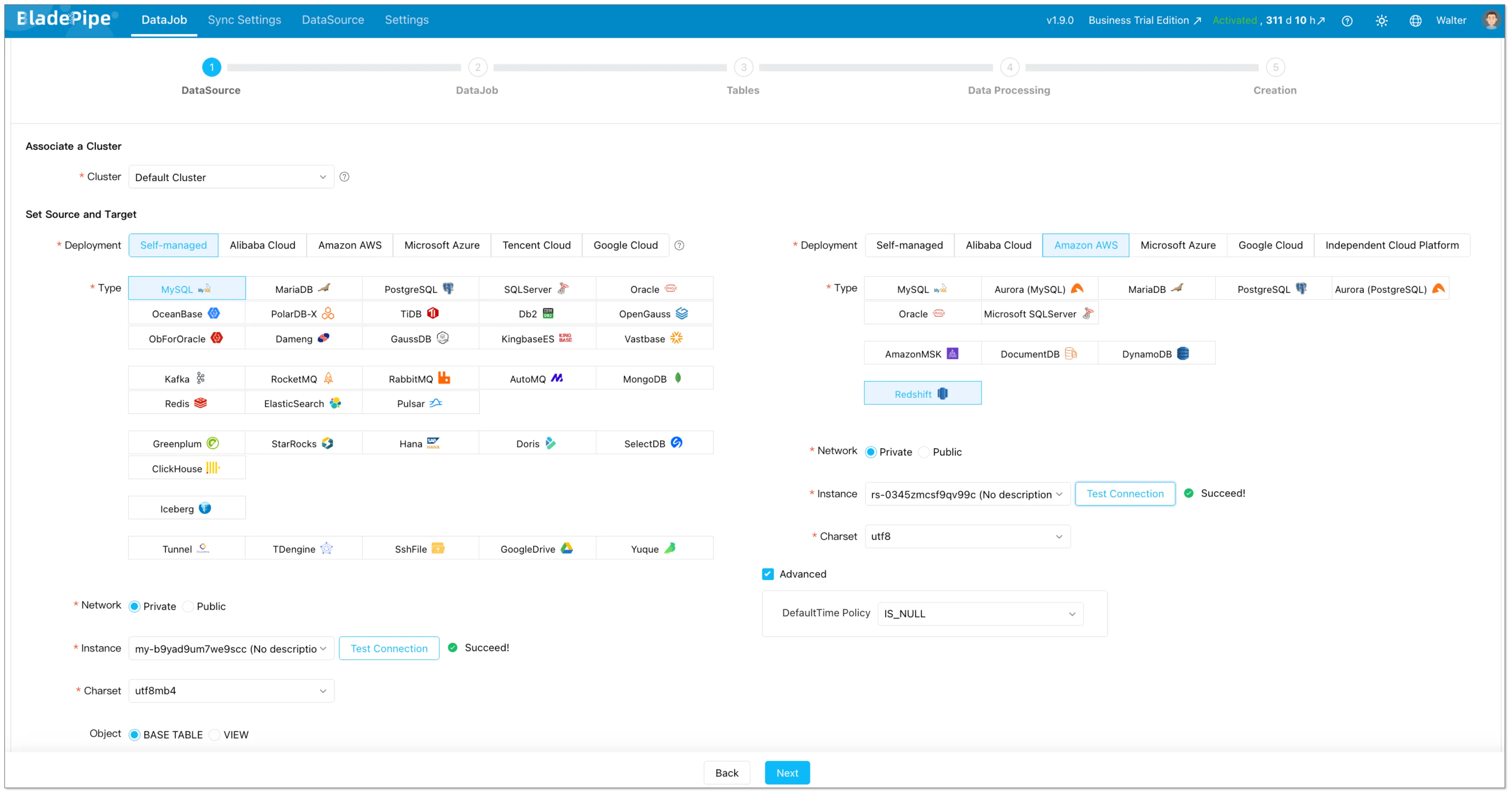Open target Charset dropdown utf8
The image size is (1512, 795).
pyautogui.click(x=967, y=536)
